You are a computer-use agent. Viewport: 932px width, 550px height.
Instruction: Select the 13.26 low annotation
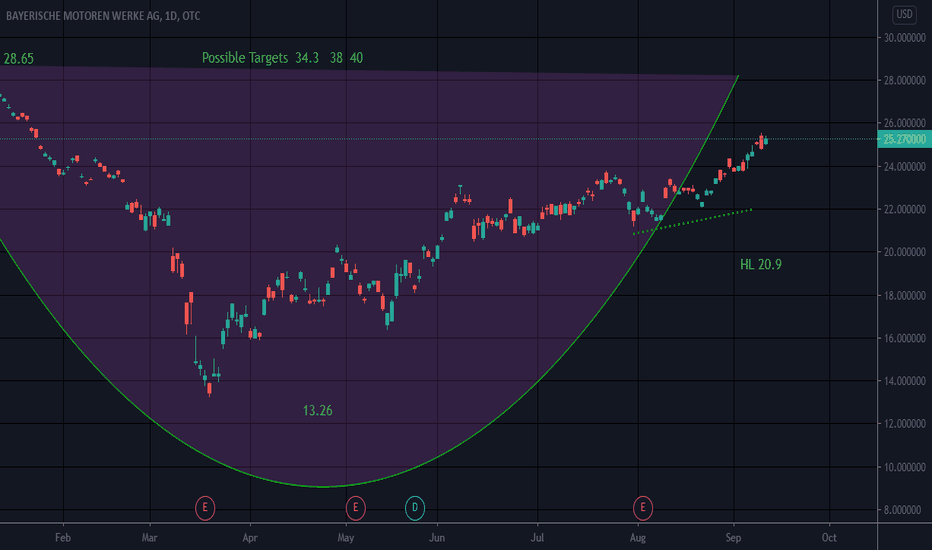[x=317, y=411]
